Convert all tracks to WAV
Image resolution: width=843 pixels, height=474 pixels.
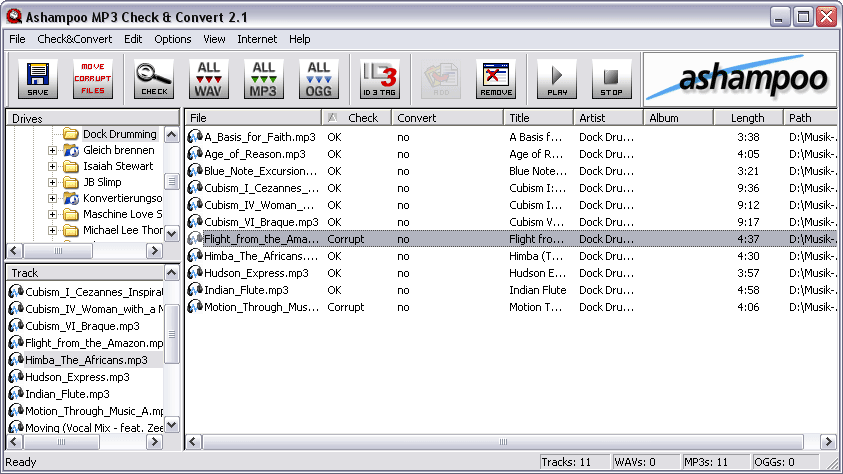tap(209, 79)
